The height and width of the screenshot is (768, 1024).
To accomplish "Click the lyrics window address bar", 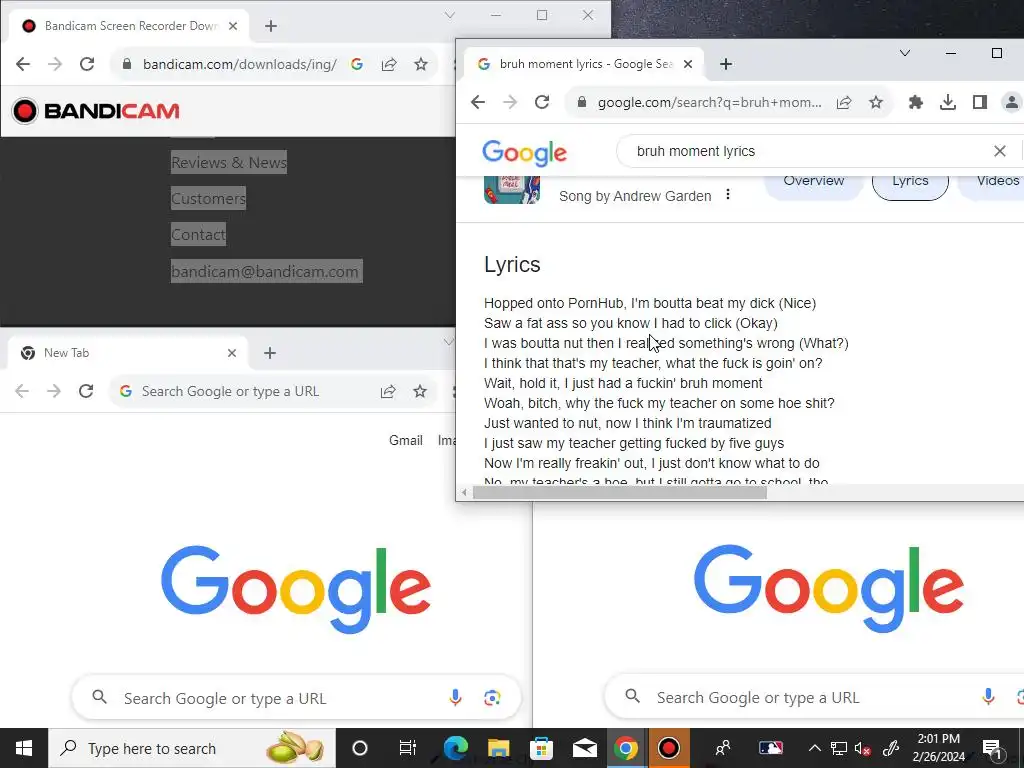I will pos(709,103).
